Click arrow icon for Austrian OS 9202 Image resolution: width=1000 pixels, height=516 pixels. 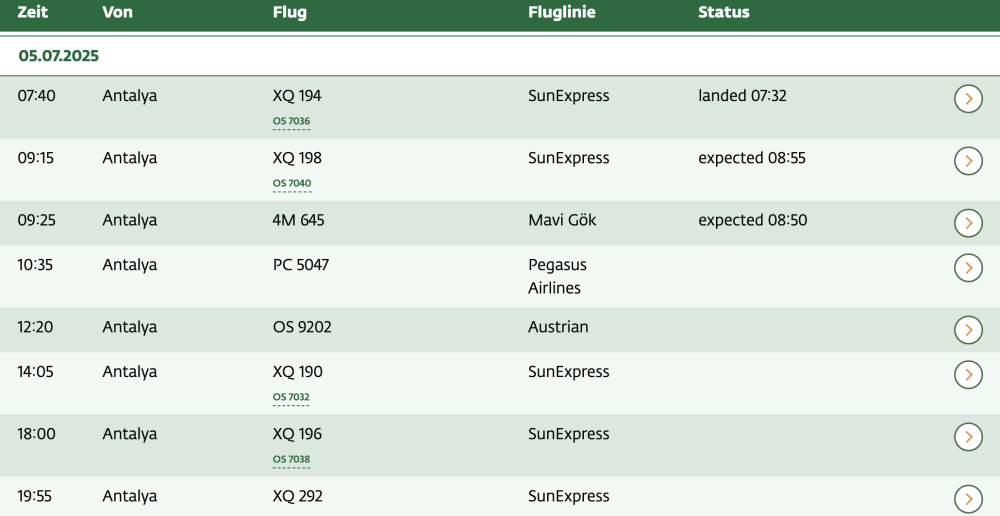tap(968, 329)
